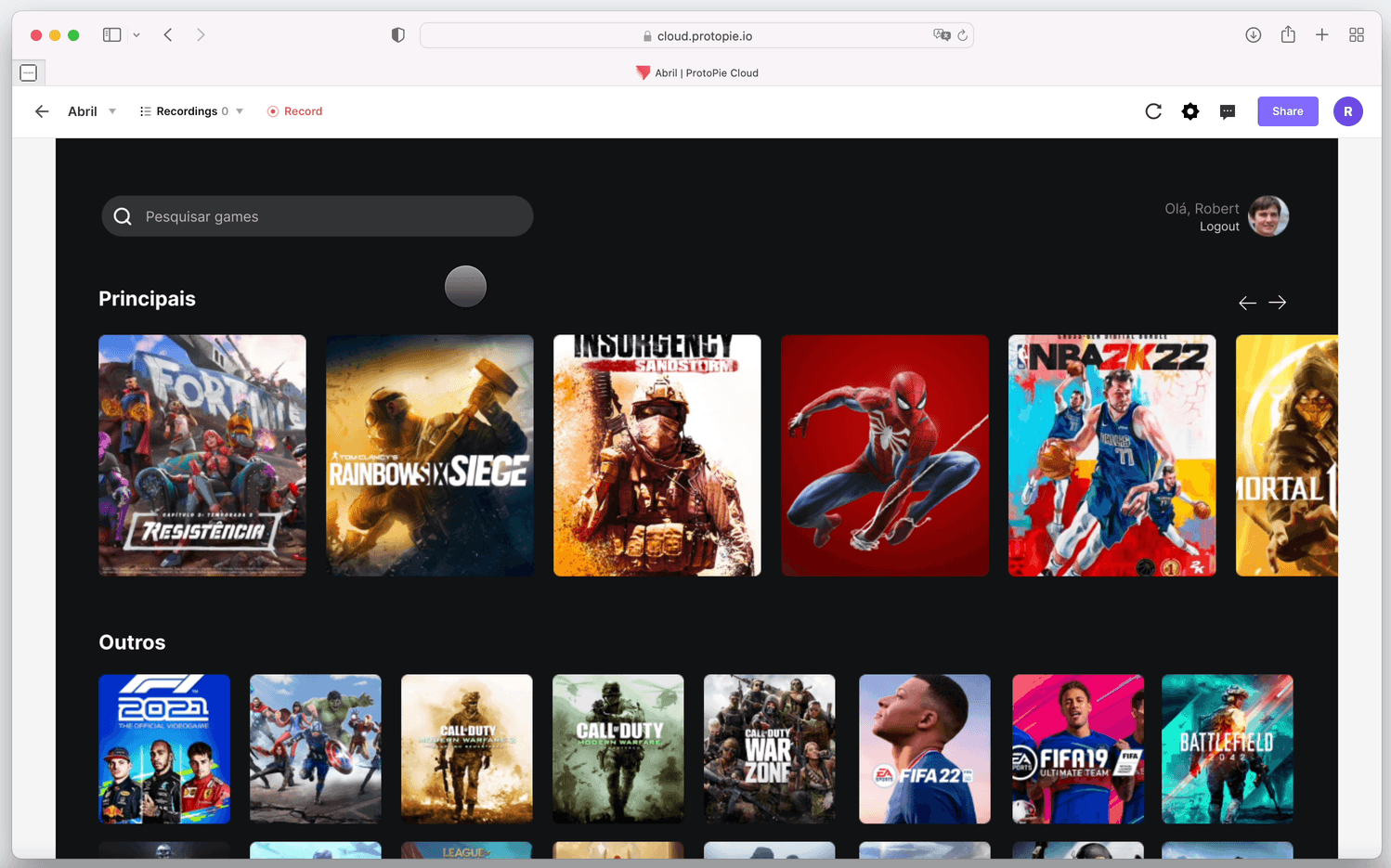Click the magnifier icon in the search bar

[123, 216]
